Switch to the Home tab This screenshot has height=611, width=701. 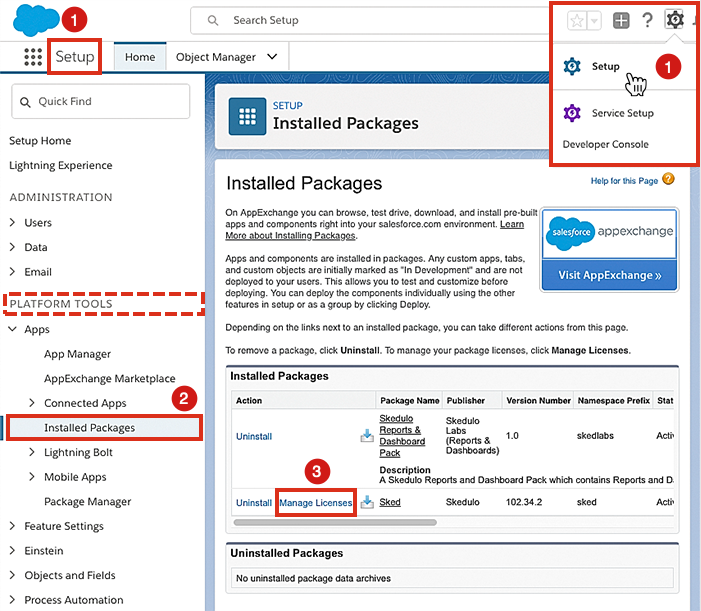tap(140, 57)
